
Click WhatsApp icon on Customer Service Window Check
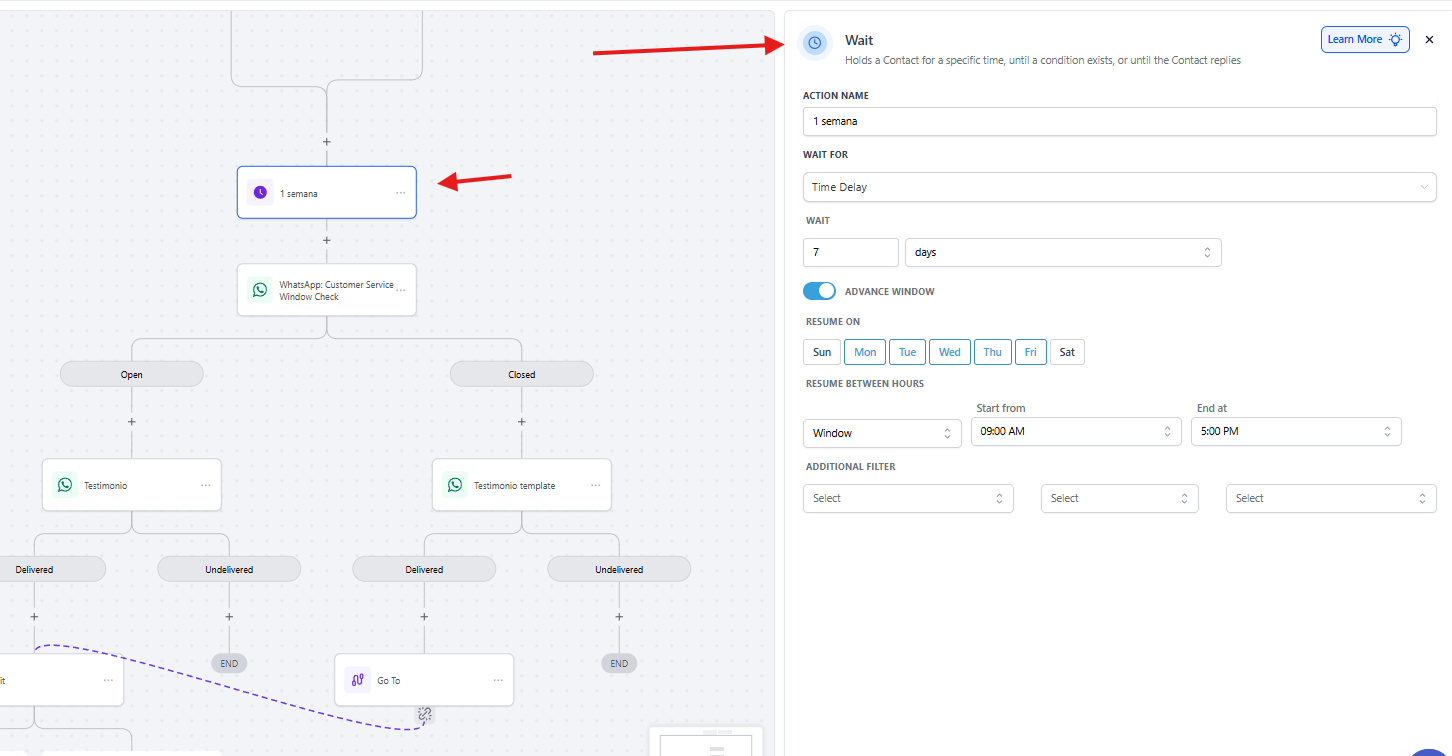tap(260, 290)
